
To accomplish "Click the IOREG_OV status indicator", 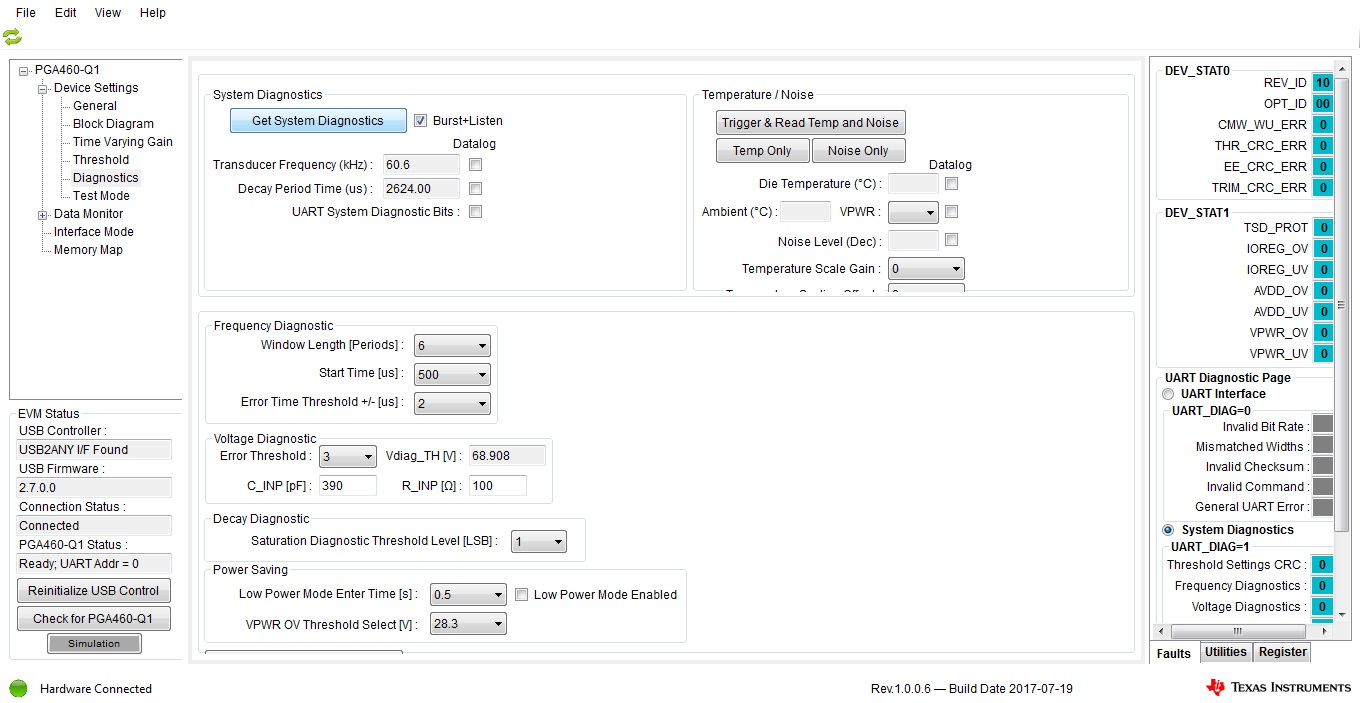I will click(x=1323, y=249).
